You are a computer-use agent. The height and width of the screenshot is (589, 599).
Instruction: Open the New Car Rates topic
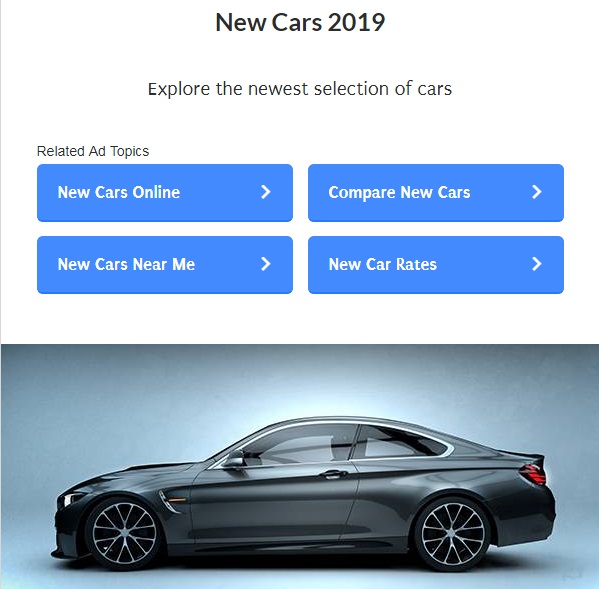pyautogui.click(x=436, y=265)
